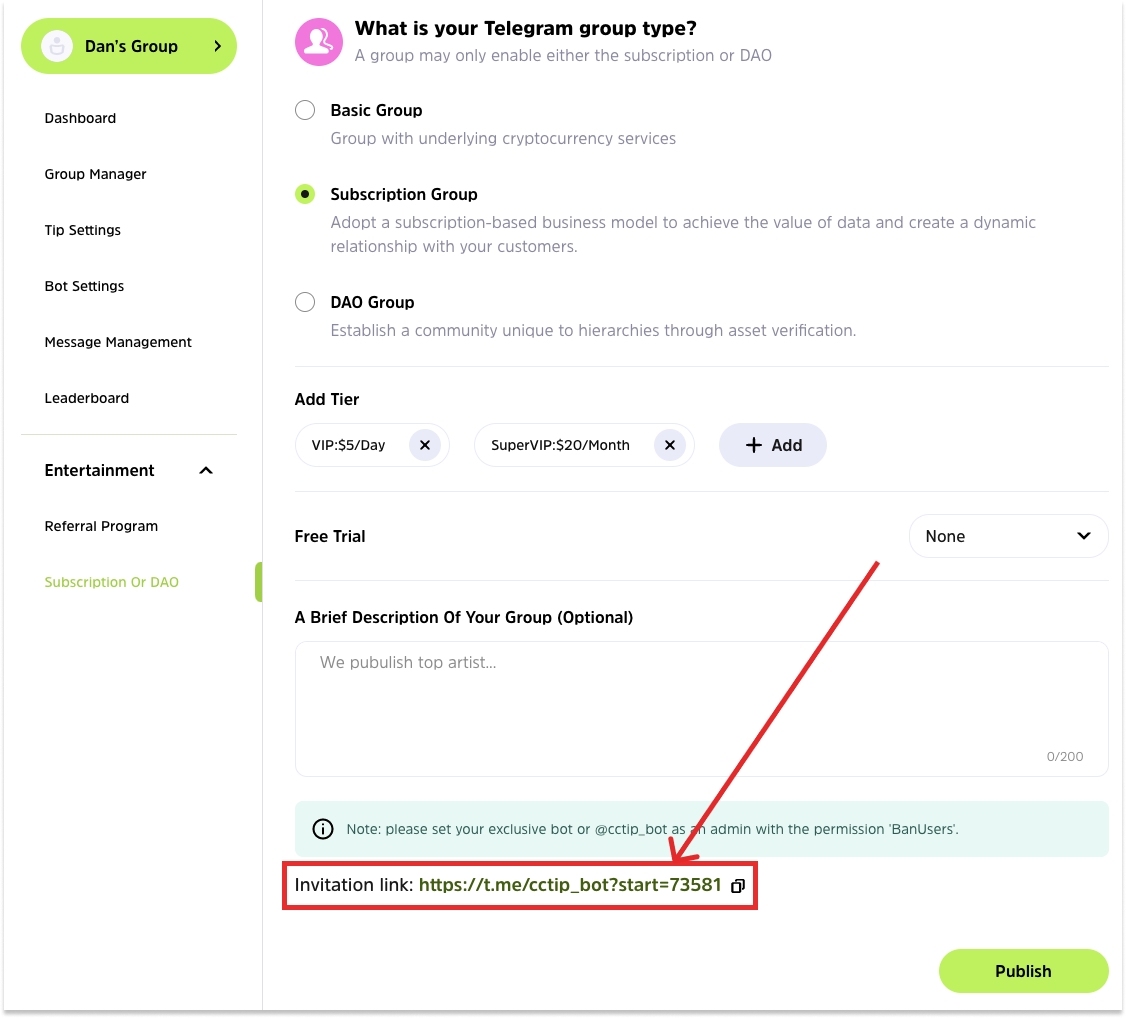The height and width of the screenshot is (1018, 1126).
Task: Copy the invitation link using copy icon
Action: 738,886
